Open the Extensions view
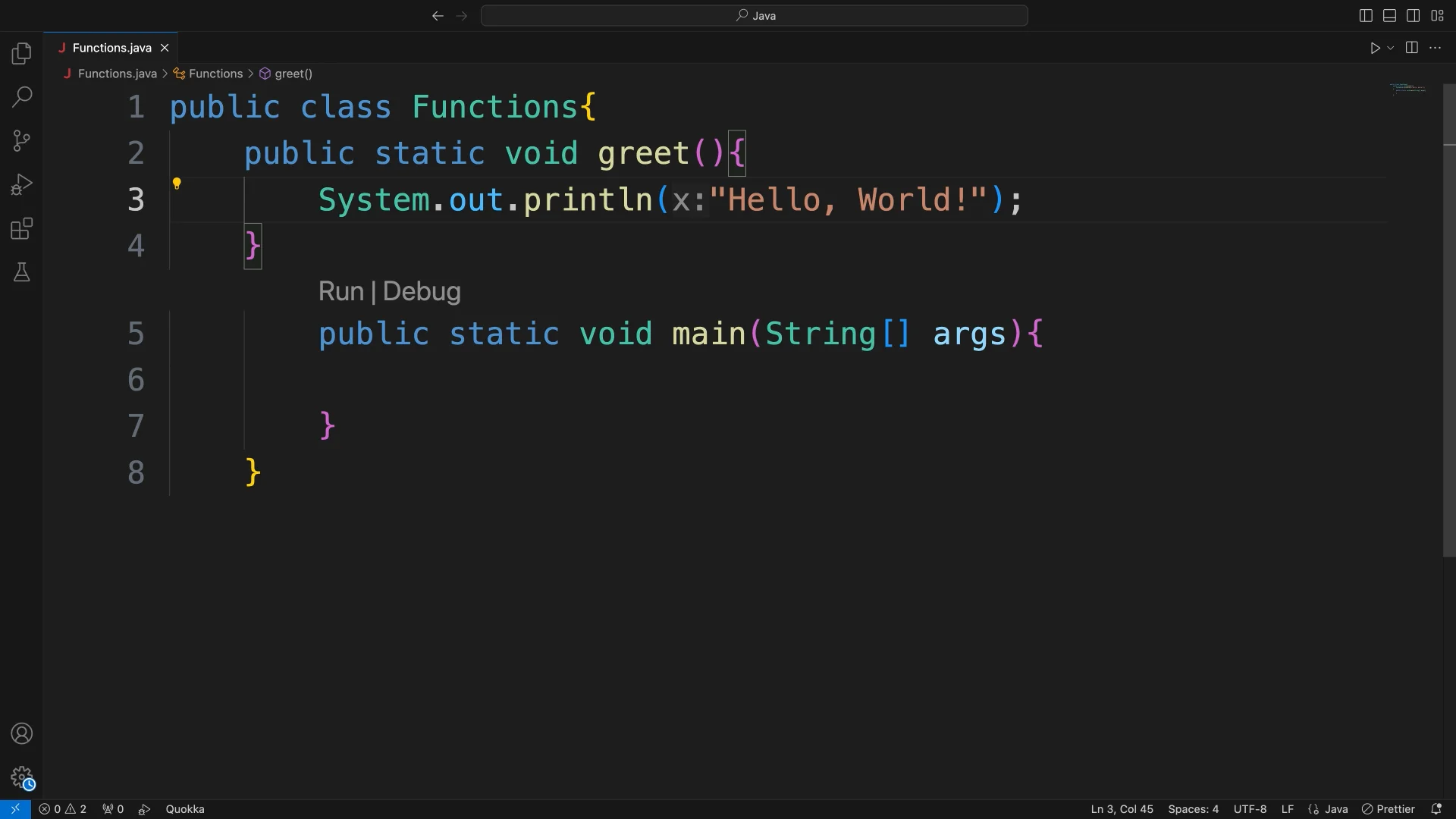The height and width of the screenshot is (819, 1456). [22, 228]
